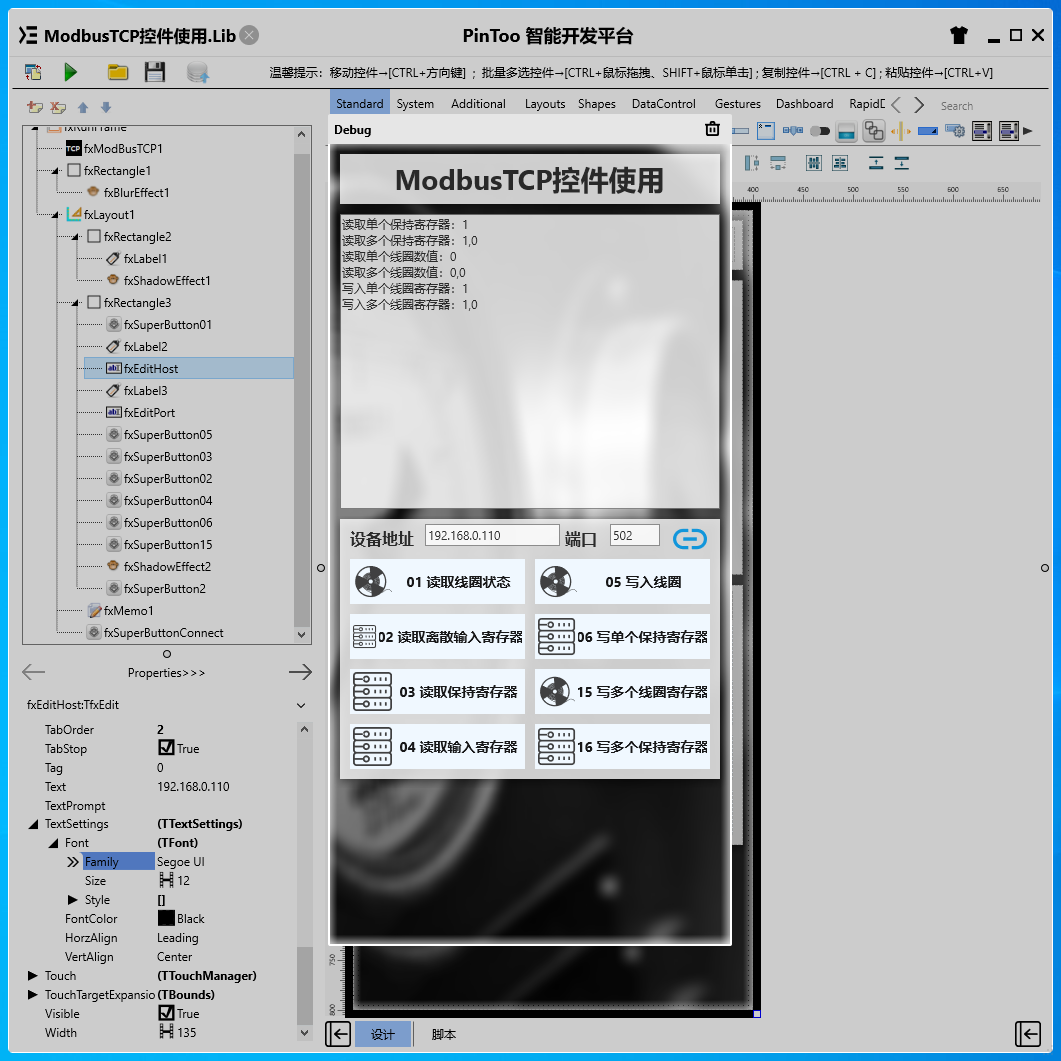
Task: Close the ModbusTCP控件使用.Lib file tab
Action: (250, 35)
